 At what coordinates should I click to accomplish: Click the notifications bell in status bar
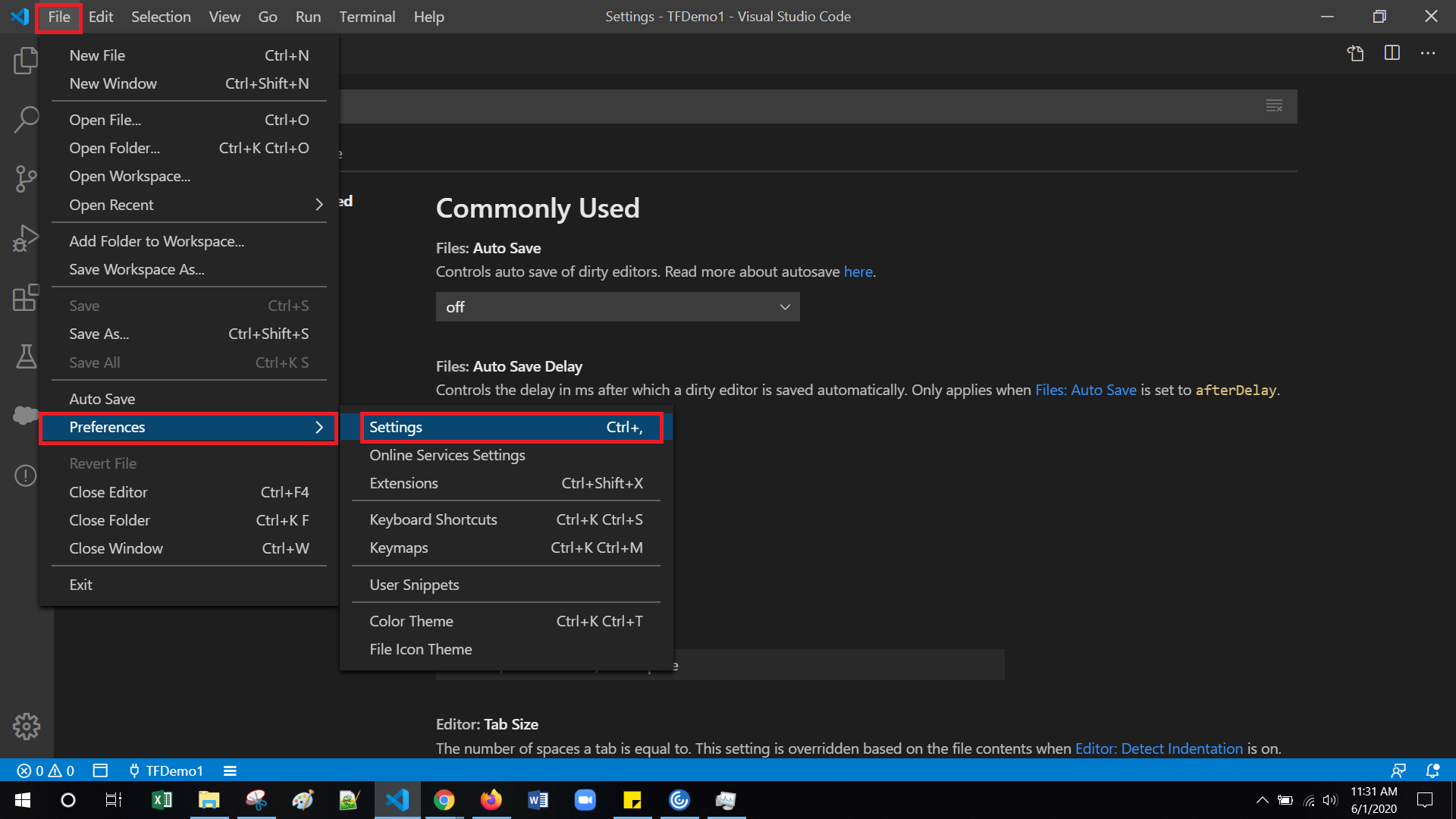[1432, 770]
